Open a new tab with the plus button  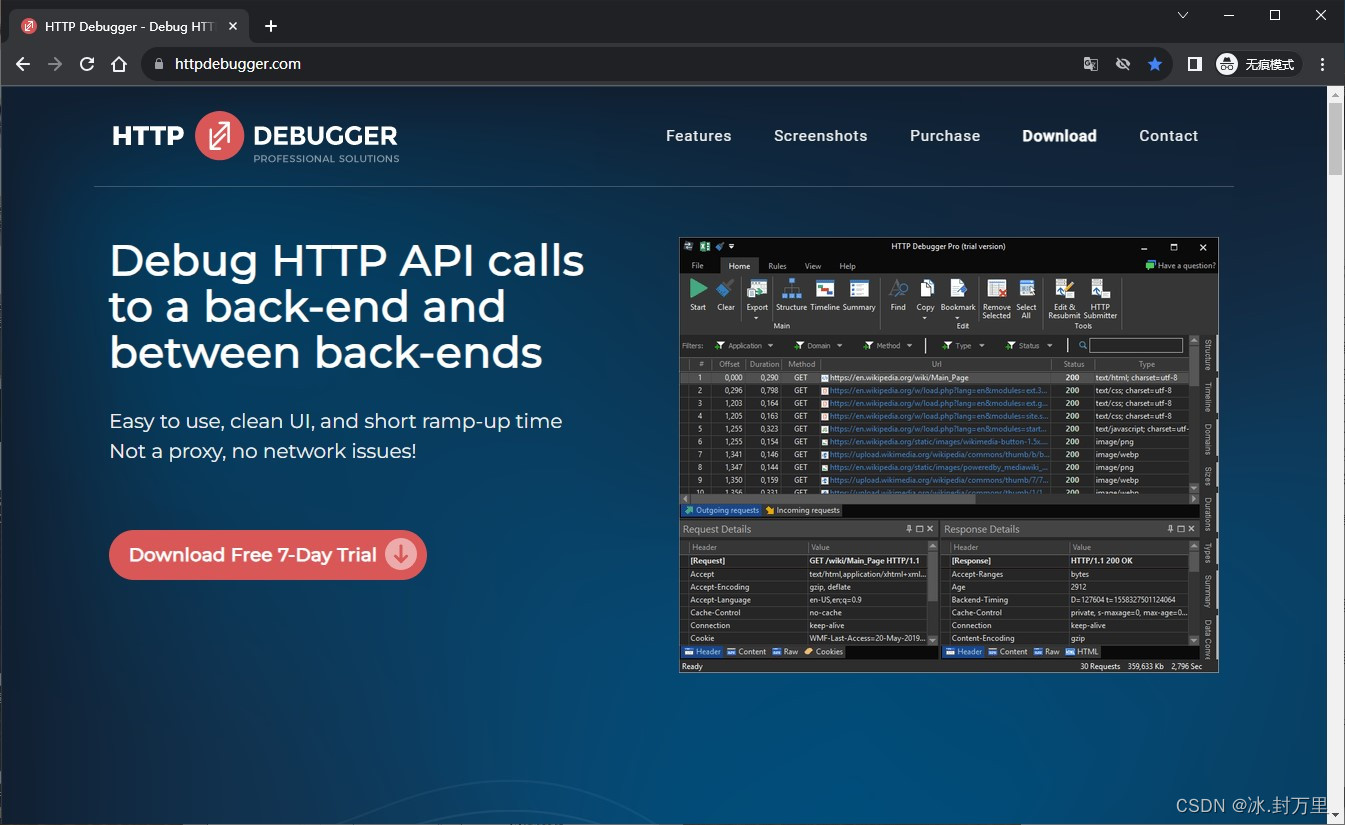(x=271, y=26)
